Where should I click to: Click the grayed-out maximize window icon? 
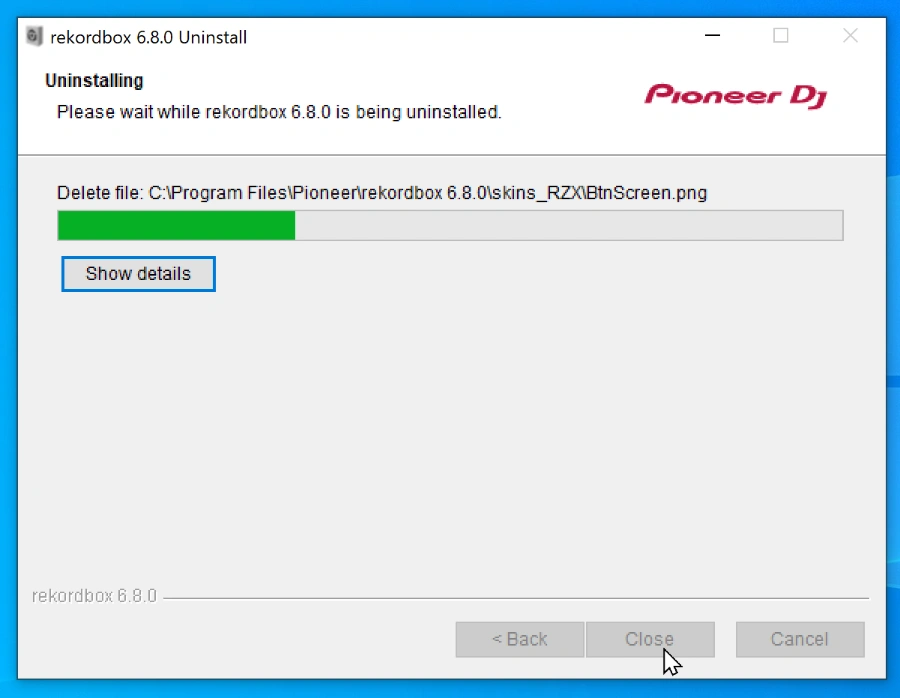[781, 36]
